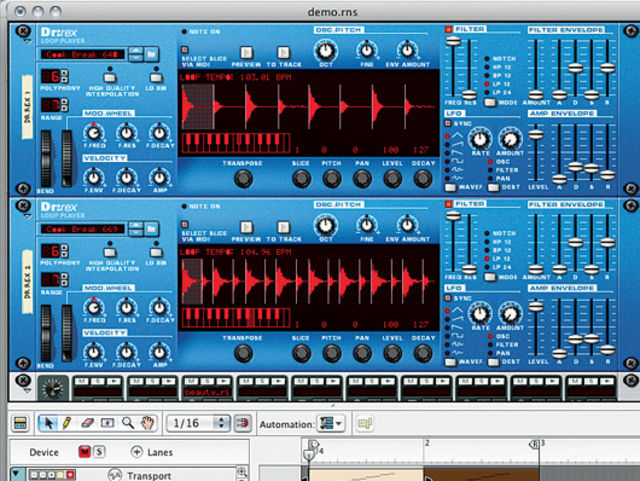Select the Magnifying glass zoom tool
The image size is (640, 481).
tap(128, 423)
